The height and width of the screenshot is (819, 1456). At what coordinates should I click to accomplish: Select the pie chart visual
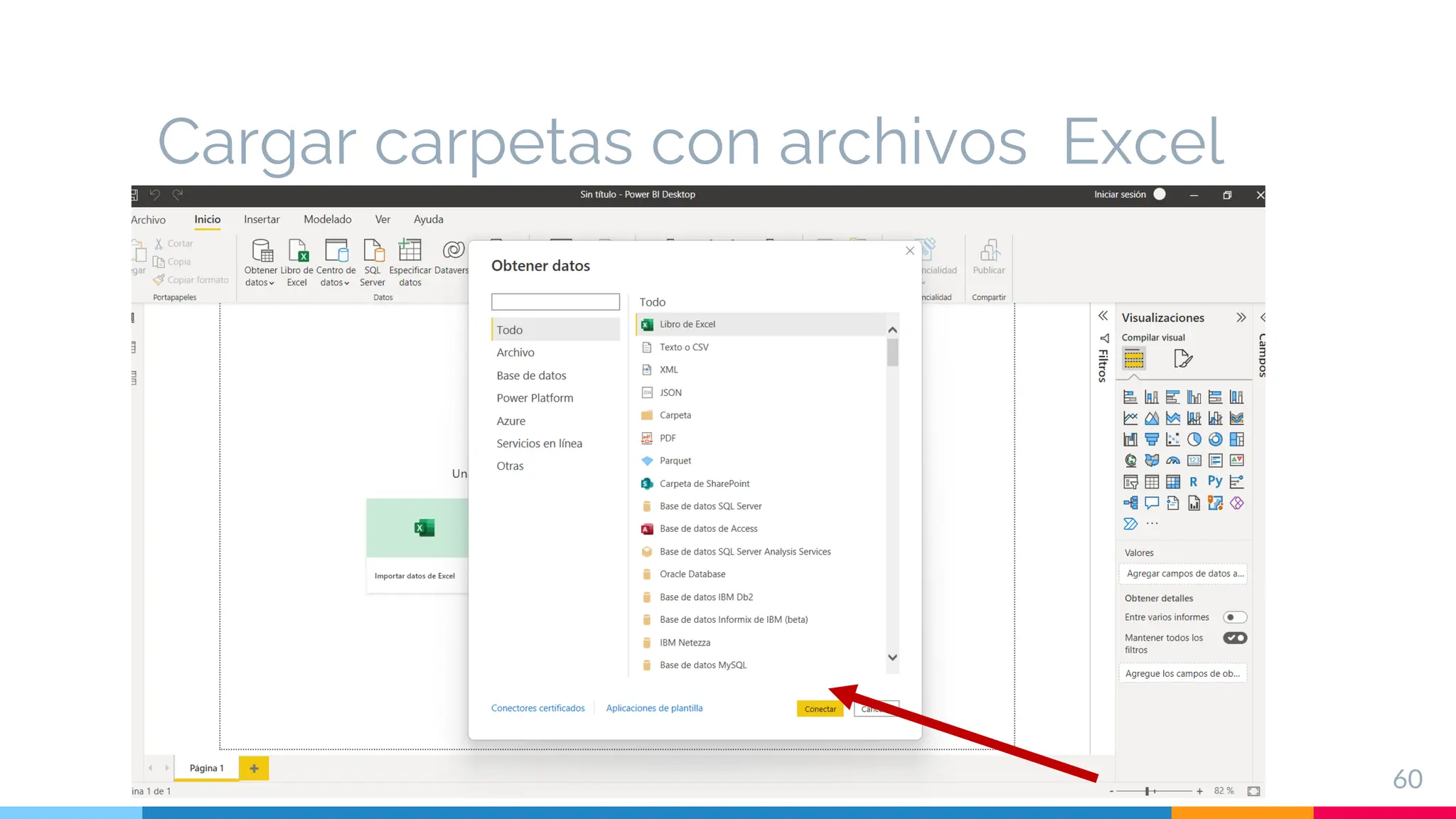click(x=1194, y=439)
